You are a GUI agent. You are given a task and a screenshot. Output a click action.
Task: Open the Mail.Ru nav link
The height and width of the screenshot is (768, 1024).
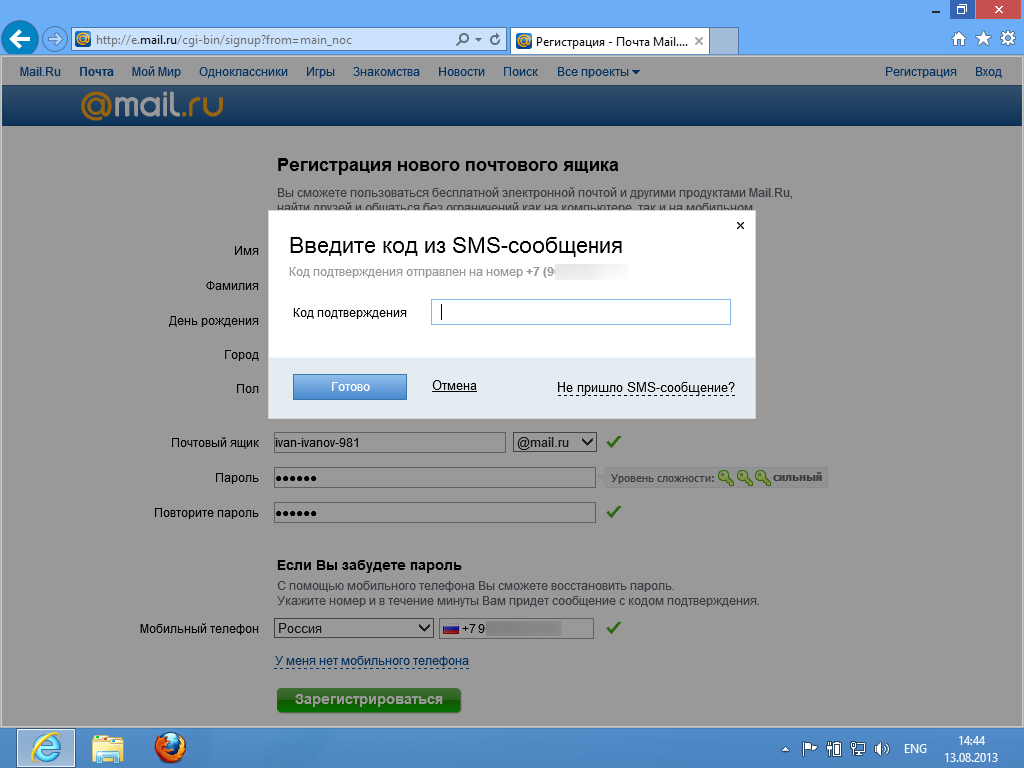click(x=40, y=72)
